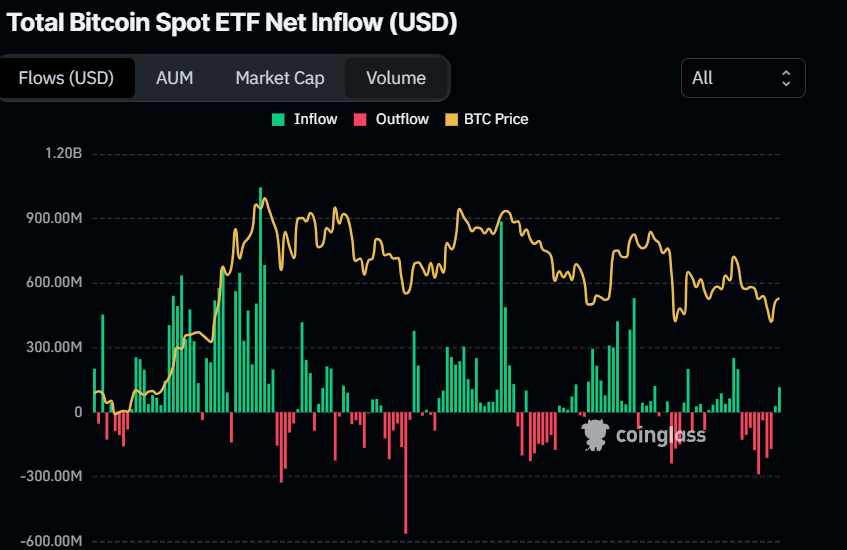Switch to the Flows (USD) tab
847x550 pixels.
[67, 78]
